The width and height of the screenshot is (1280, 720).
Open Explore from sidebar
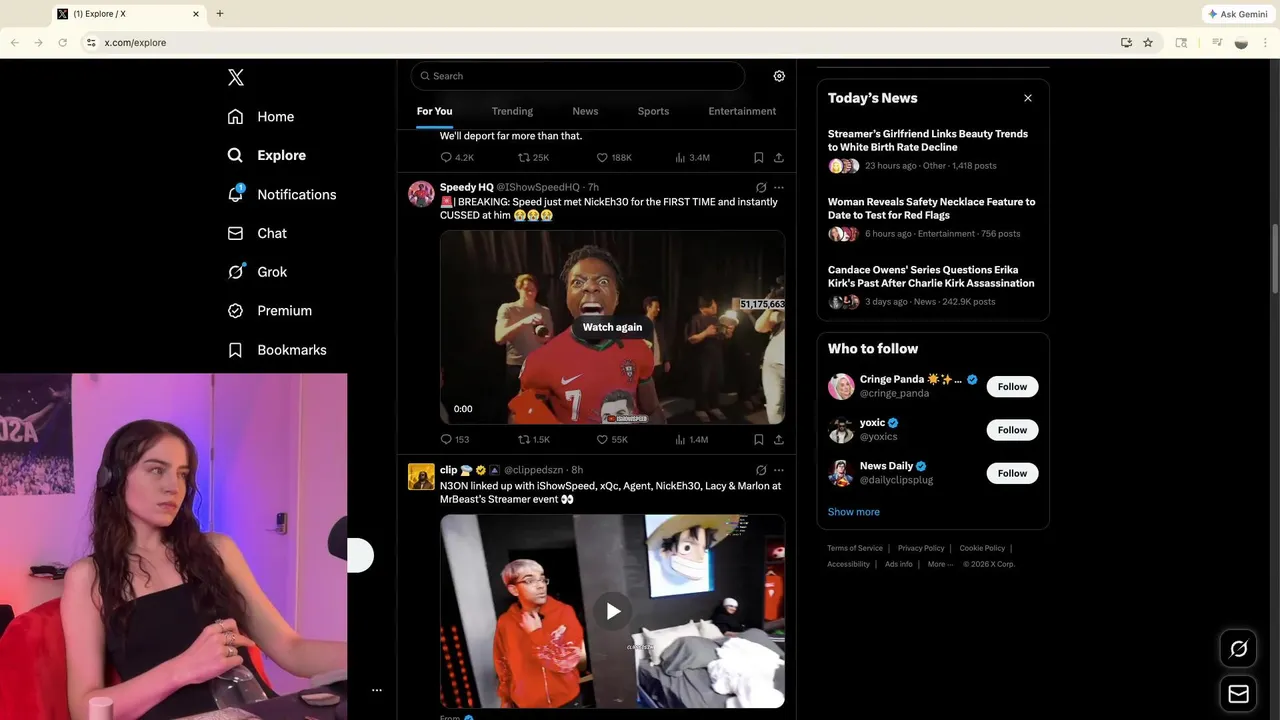[267, 155]
